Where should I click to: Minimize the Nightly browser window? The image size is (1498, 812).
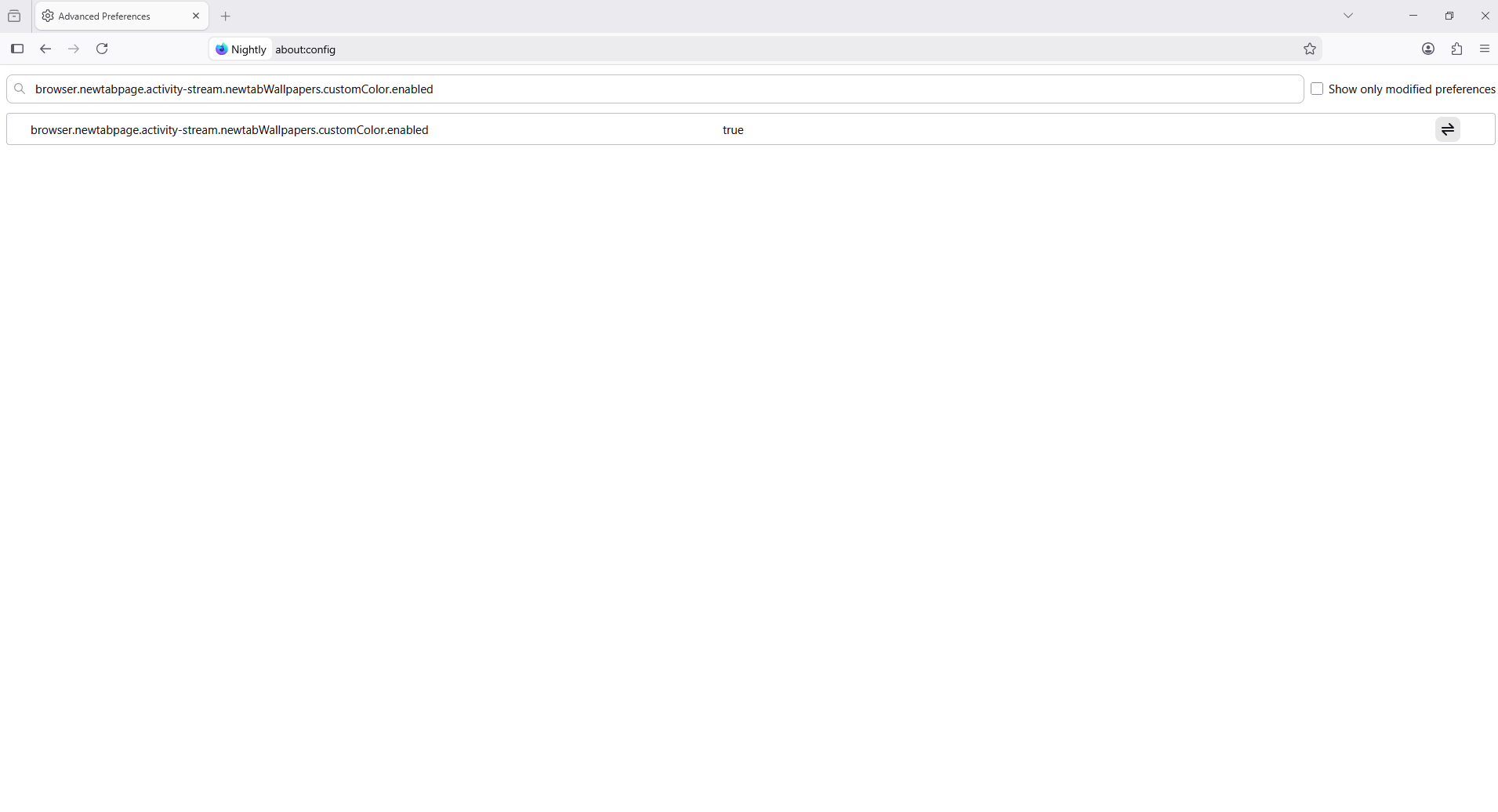[x=1413, y=16]
